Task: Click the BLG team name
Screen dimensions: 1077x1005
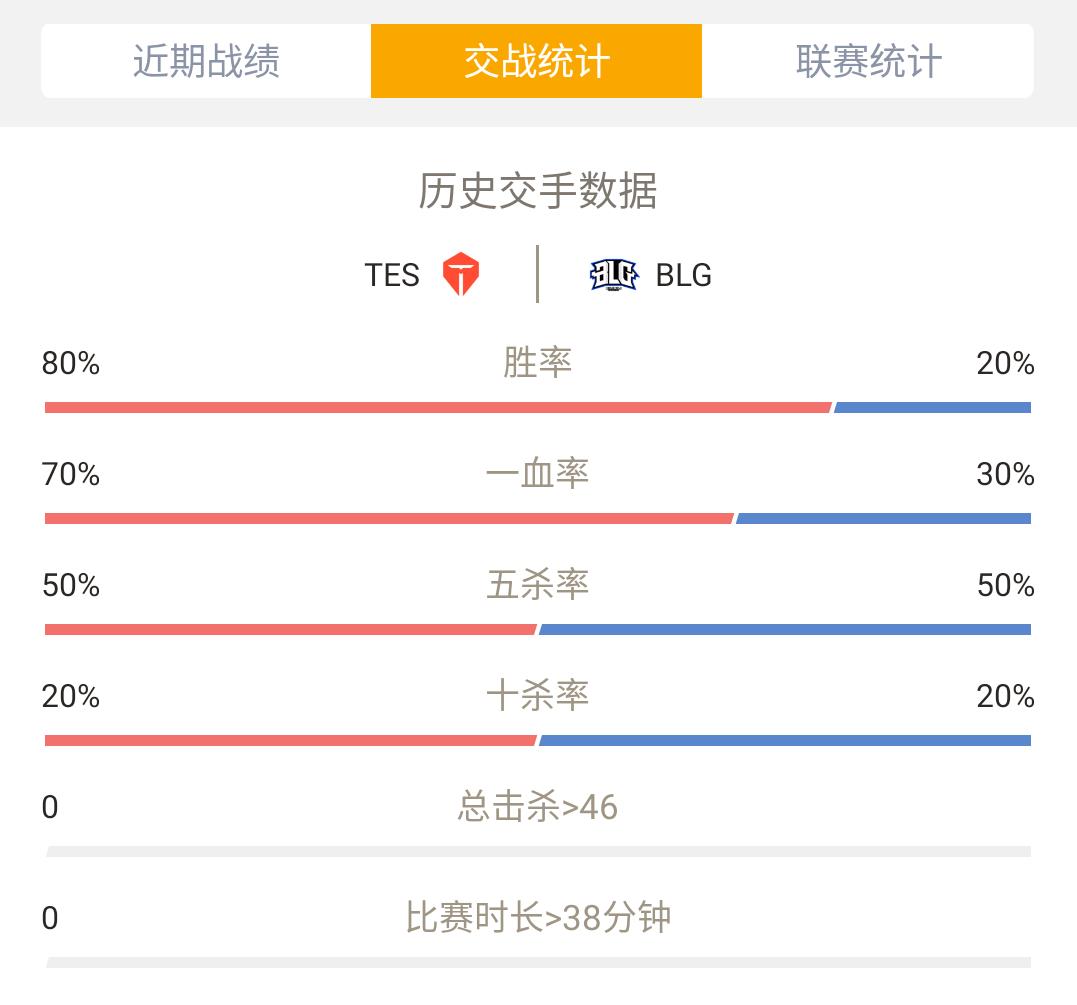Action: click(683, 275)
